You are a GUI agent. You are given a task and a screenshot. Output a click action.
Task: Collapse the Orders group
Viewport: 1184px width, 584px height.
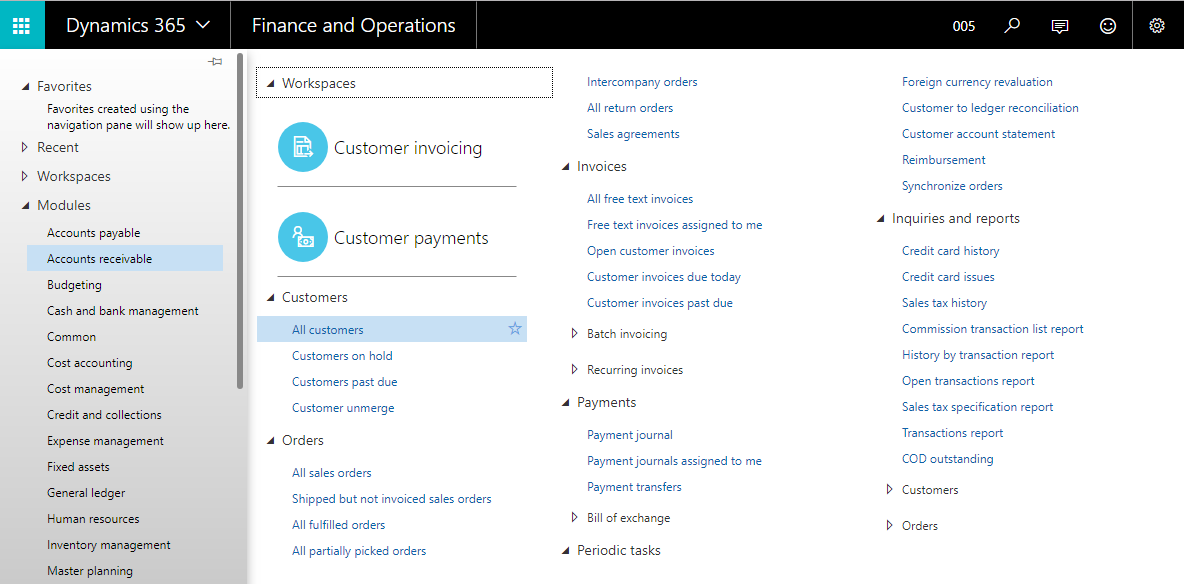click(271, 440)
